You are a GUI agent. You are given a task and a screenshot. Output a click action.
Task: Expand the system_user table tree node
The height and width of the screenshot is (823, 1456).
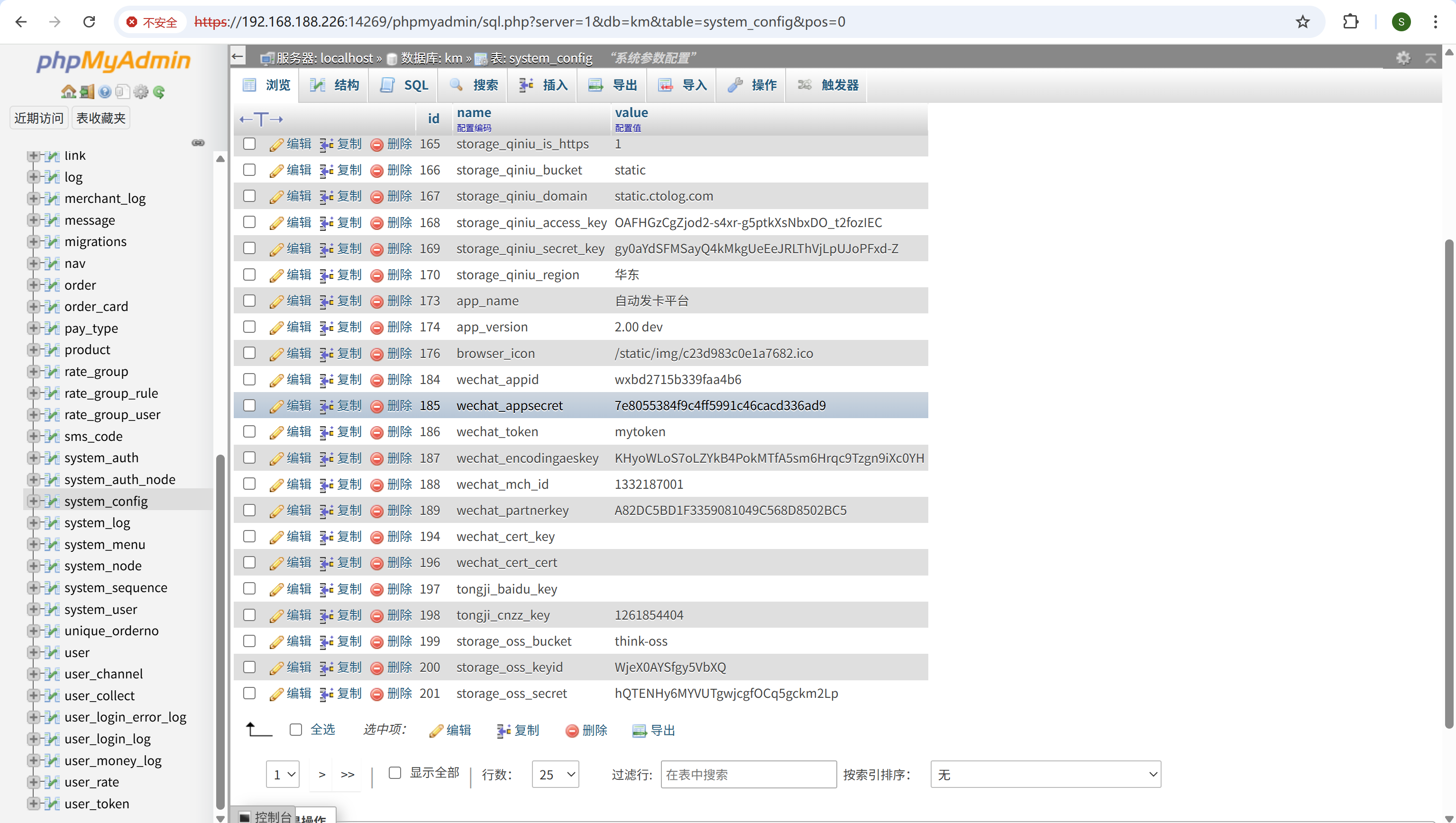coord(33,609)
